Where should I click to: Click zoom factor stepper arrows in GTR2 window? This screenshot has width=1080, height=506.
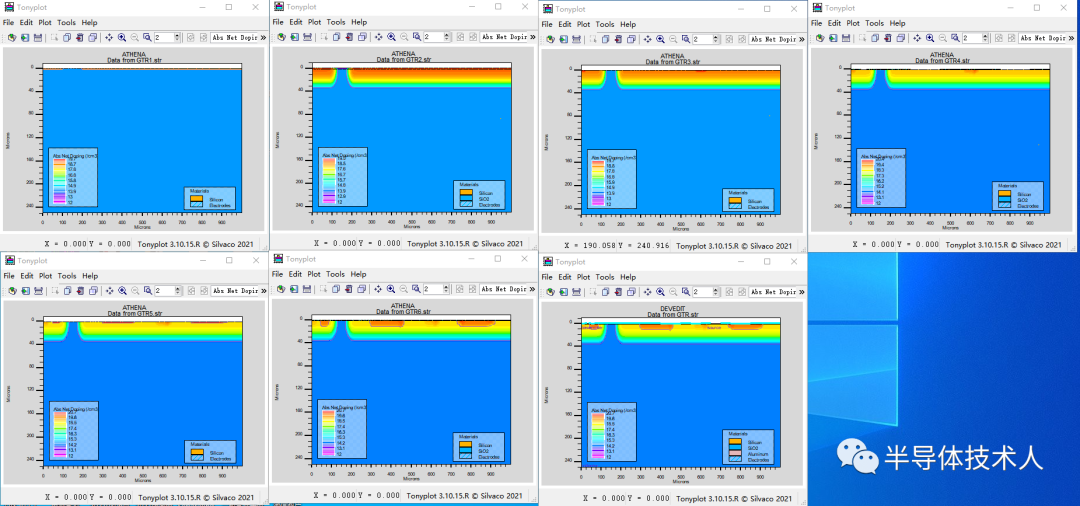click(446, 36)
